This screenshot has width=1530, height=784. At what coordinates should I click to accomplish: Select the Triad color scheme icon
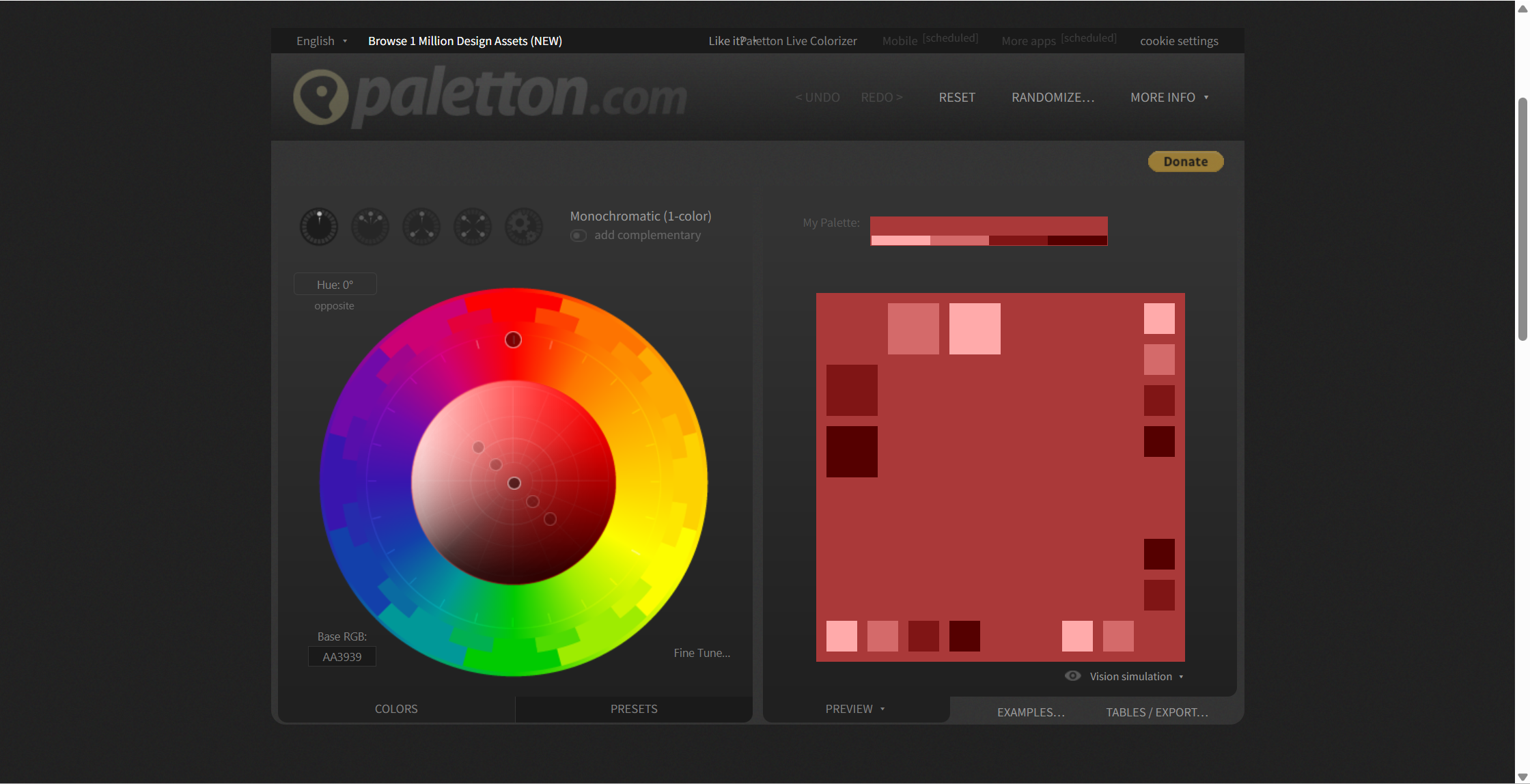click(421, 227)
